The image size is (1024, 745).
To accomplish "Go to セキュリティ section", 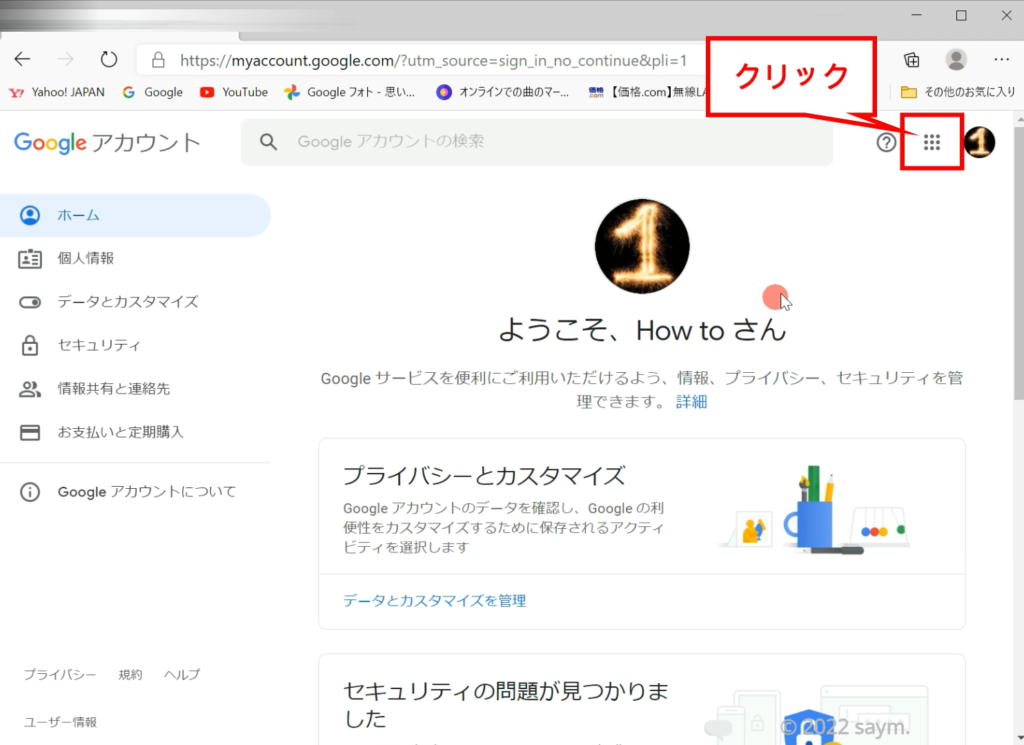I will click(98, 345).
